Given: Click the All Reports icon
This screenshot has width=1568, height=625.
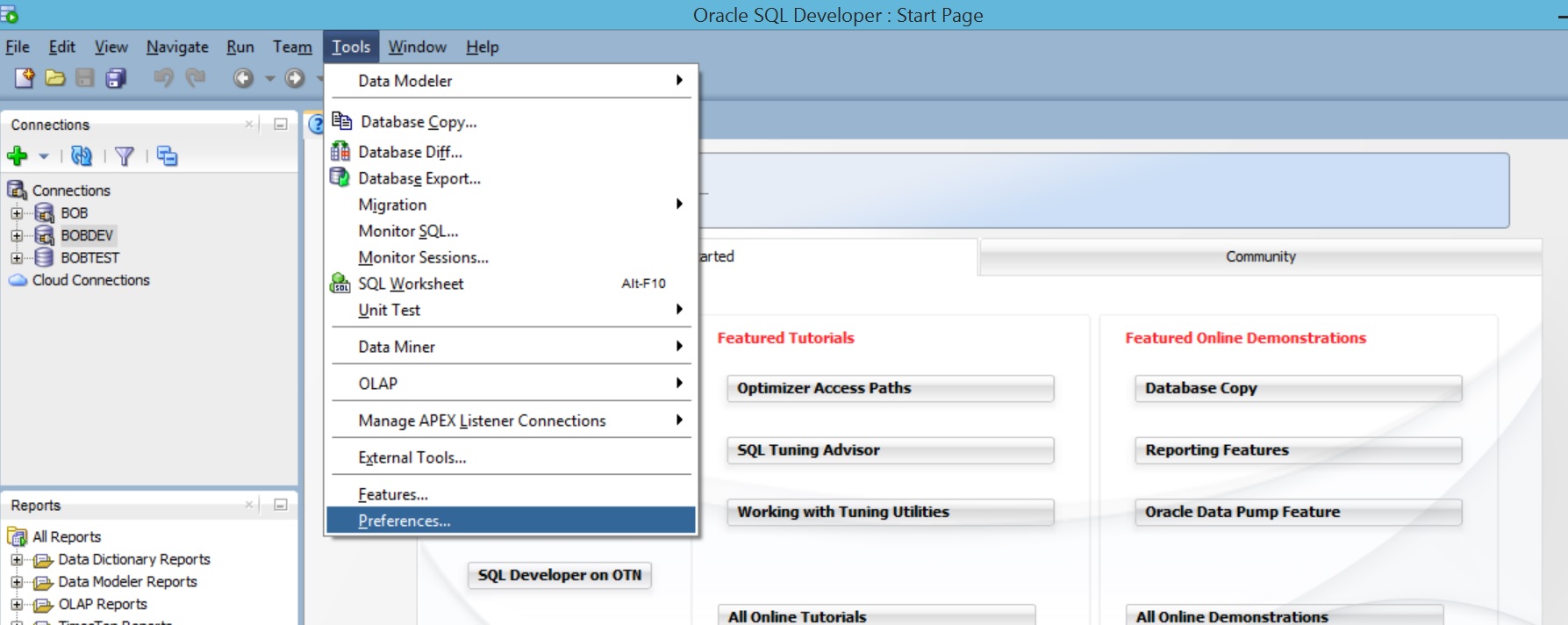Looking at the screenshot, I should (x=18, y=536).
